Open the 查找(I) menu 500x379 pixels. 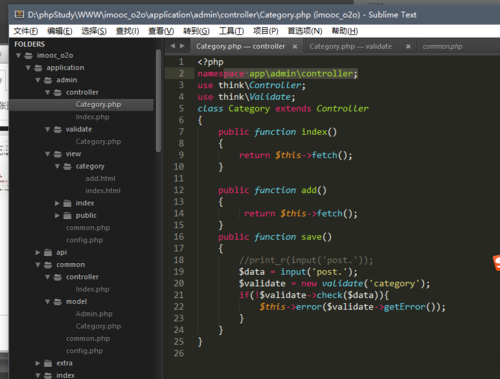click(127, 31)
